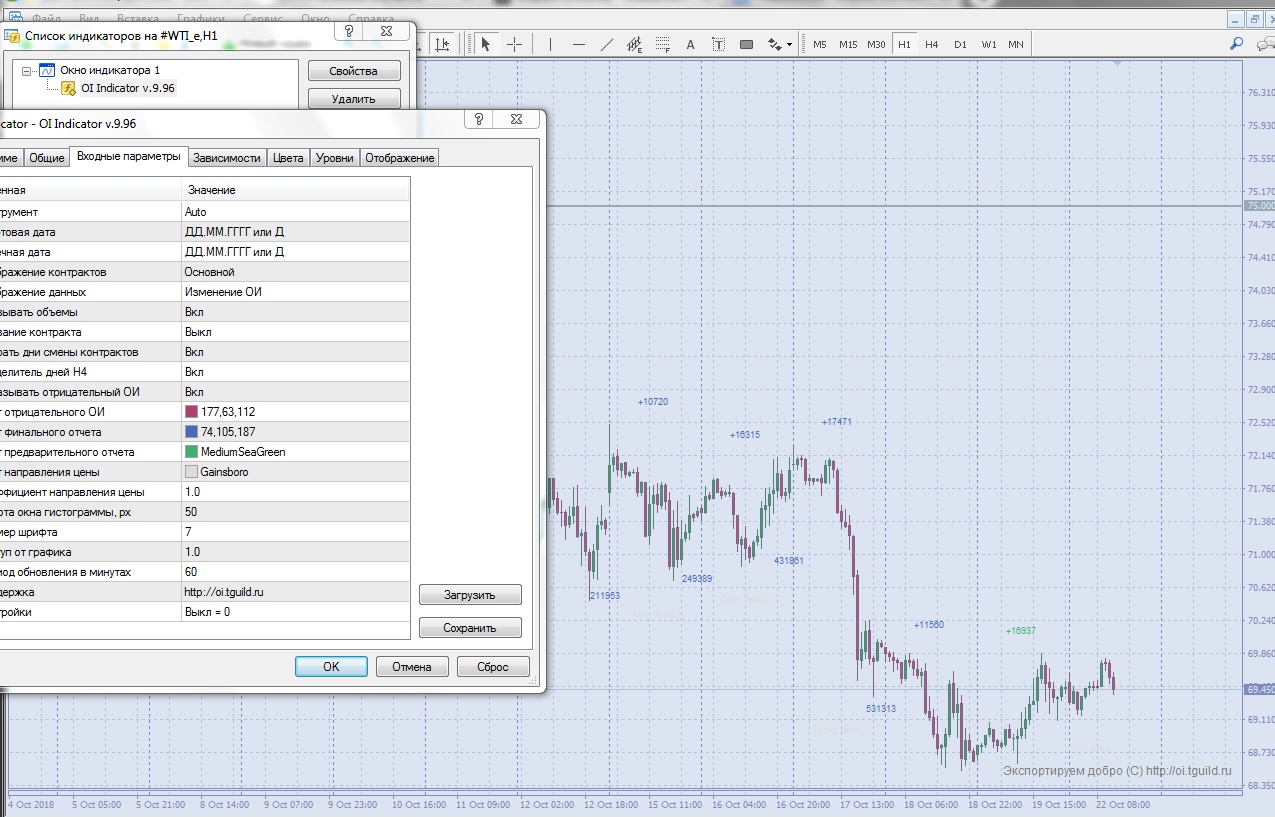1275x817 pixels.
Task: Click the Gainsboro color swatch
Action: click(x=191, y=472)
